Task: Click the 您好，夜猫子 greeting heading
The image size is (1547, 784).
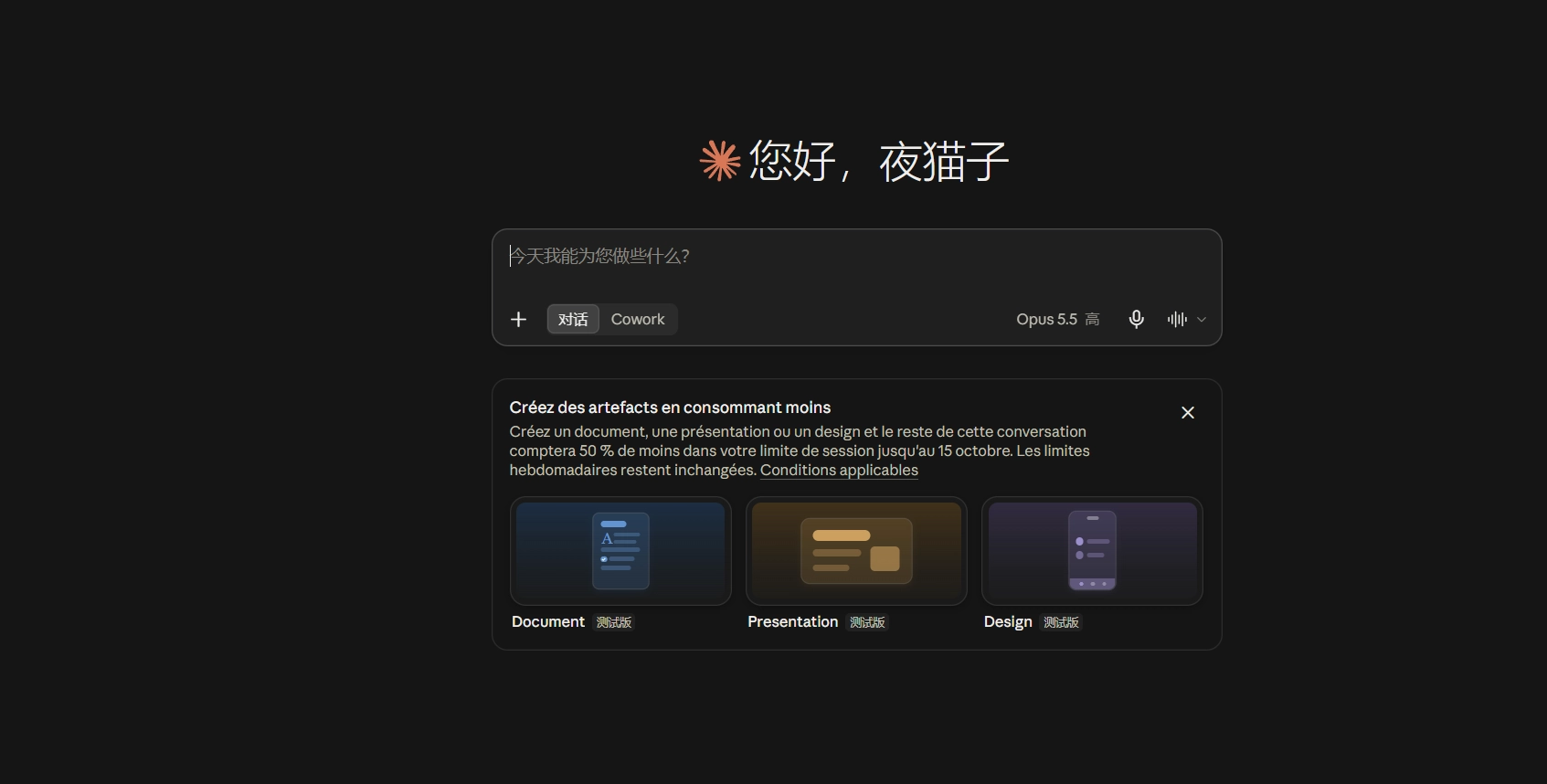Action: pos(879,162)
